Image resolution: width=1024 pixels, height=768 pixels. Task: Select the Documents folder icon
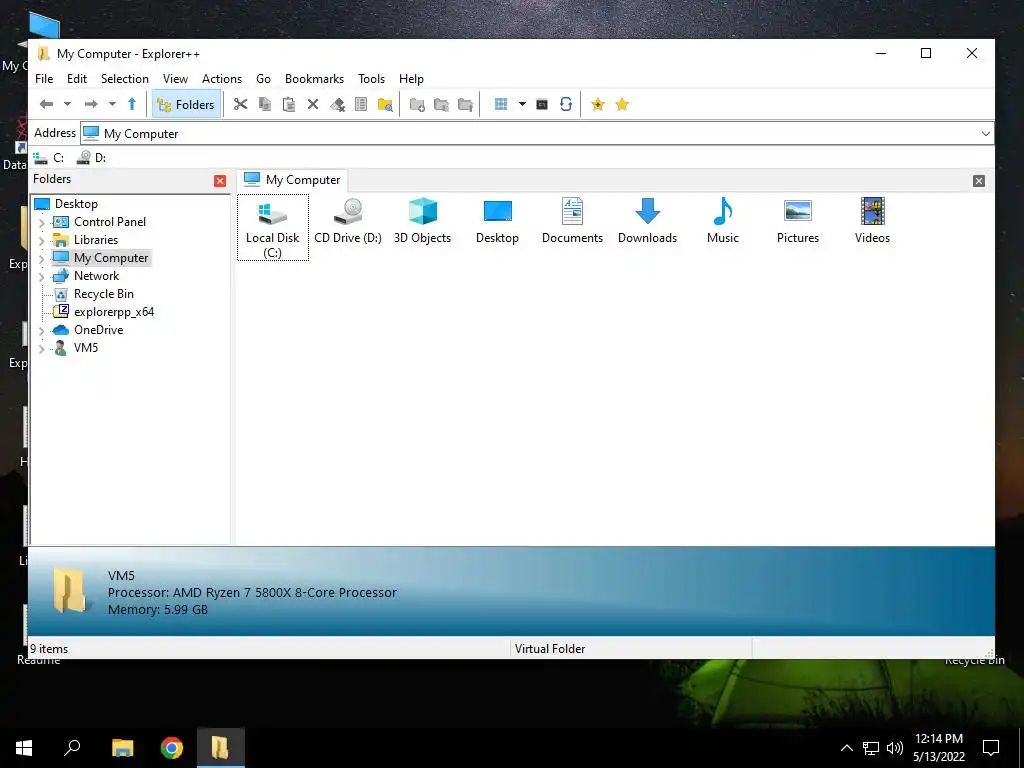572,222
